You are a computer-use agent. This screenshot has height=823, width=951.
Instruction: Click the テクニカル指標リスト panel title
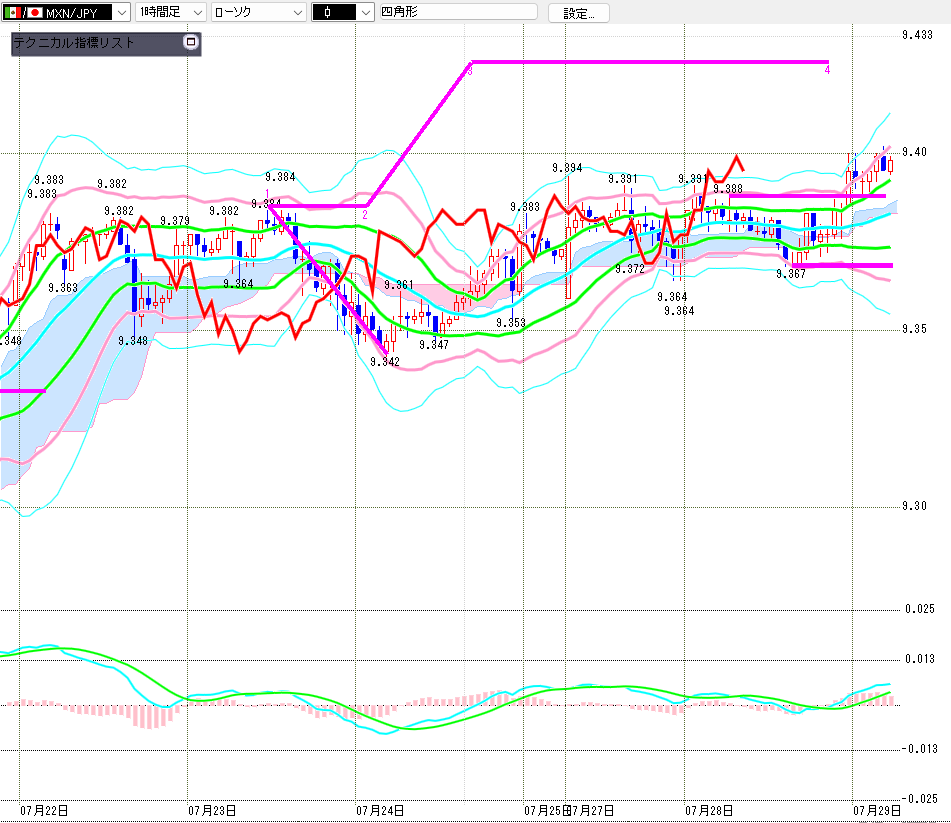[73, 42]
